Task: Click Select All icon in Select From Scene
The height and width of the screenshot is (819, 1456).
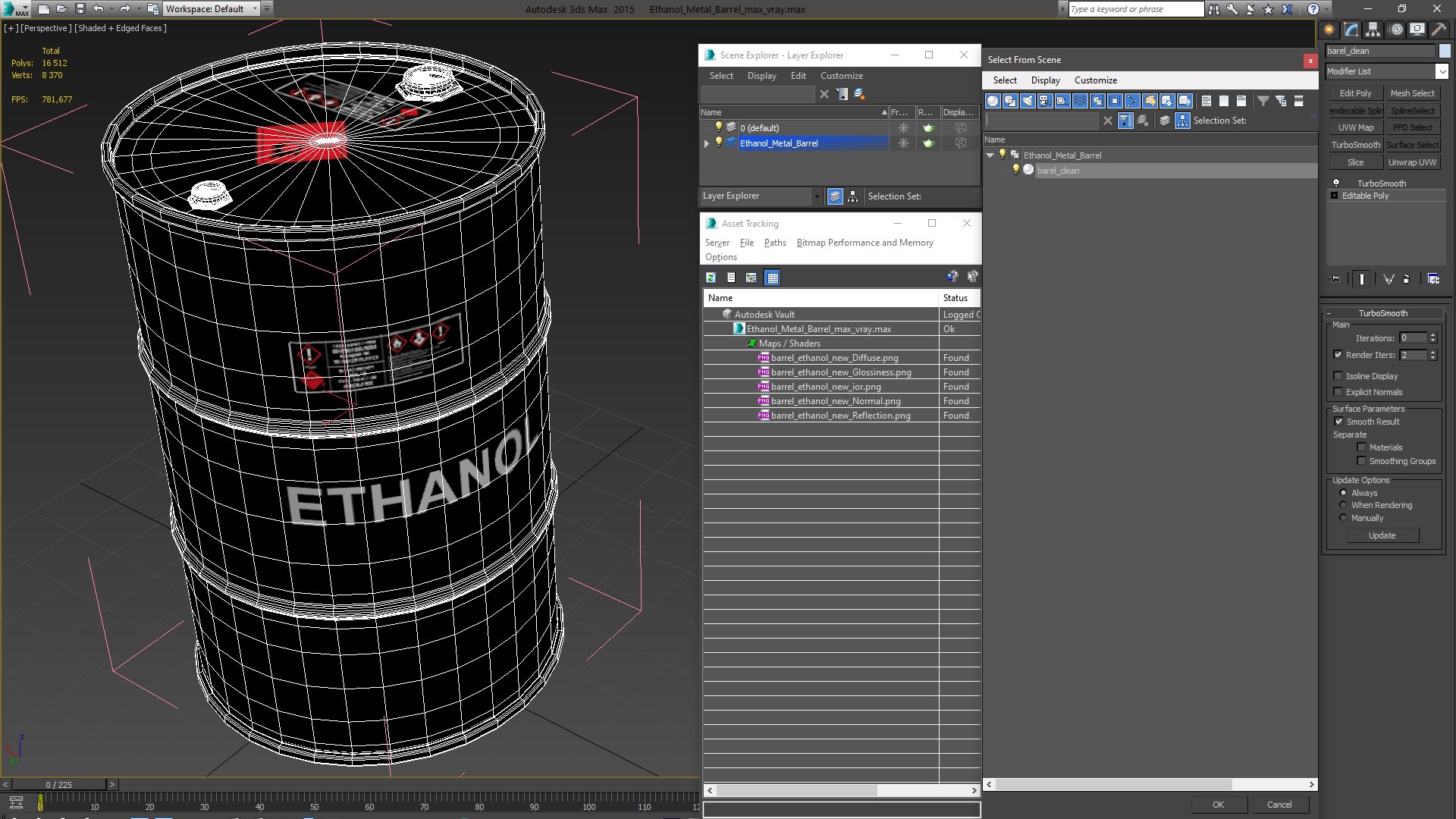Action: (1207, 101)
